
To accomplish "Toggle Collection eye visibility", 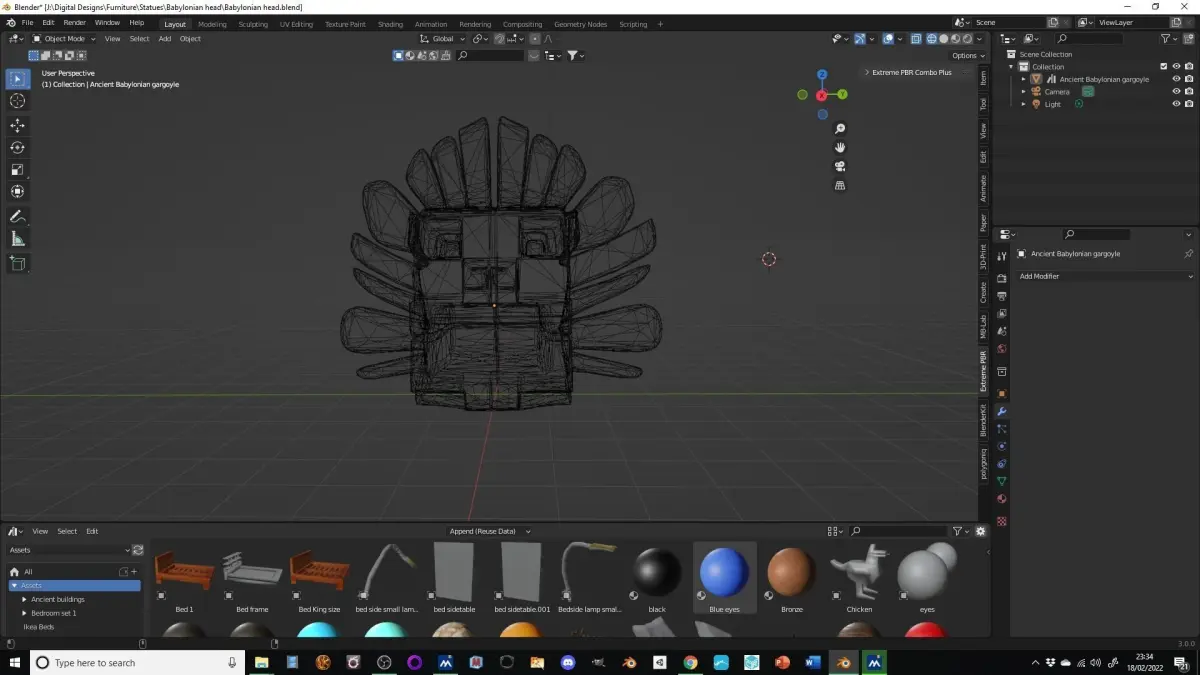I will pos(1176,67).
